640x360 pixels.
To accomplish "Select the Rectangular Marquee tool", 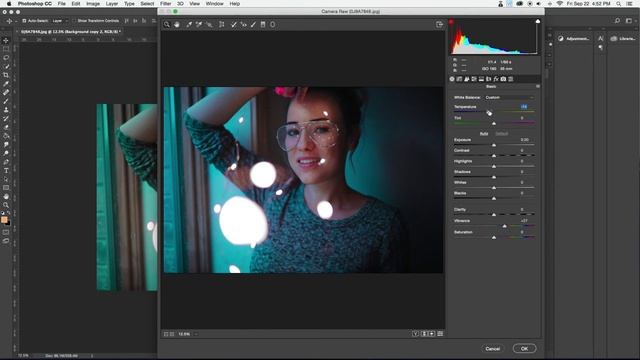I will (x=6, y=49).
